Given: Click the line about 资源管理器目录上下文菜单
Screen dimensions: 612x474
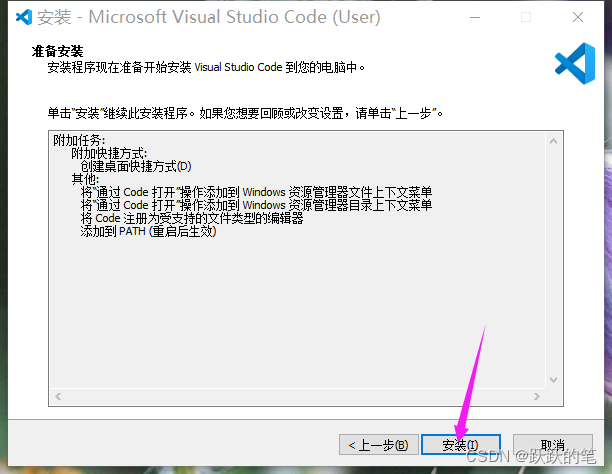Looking at the screenshot, I should 256,205.
